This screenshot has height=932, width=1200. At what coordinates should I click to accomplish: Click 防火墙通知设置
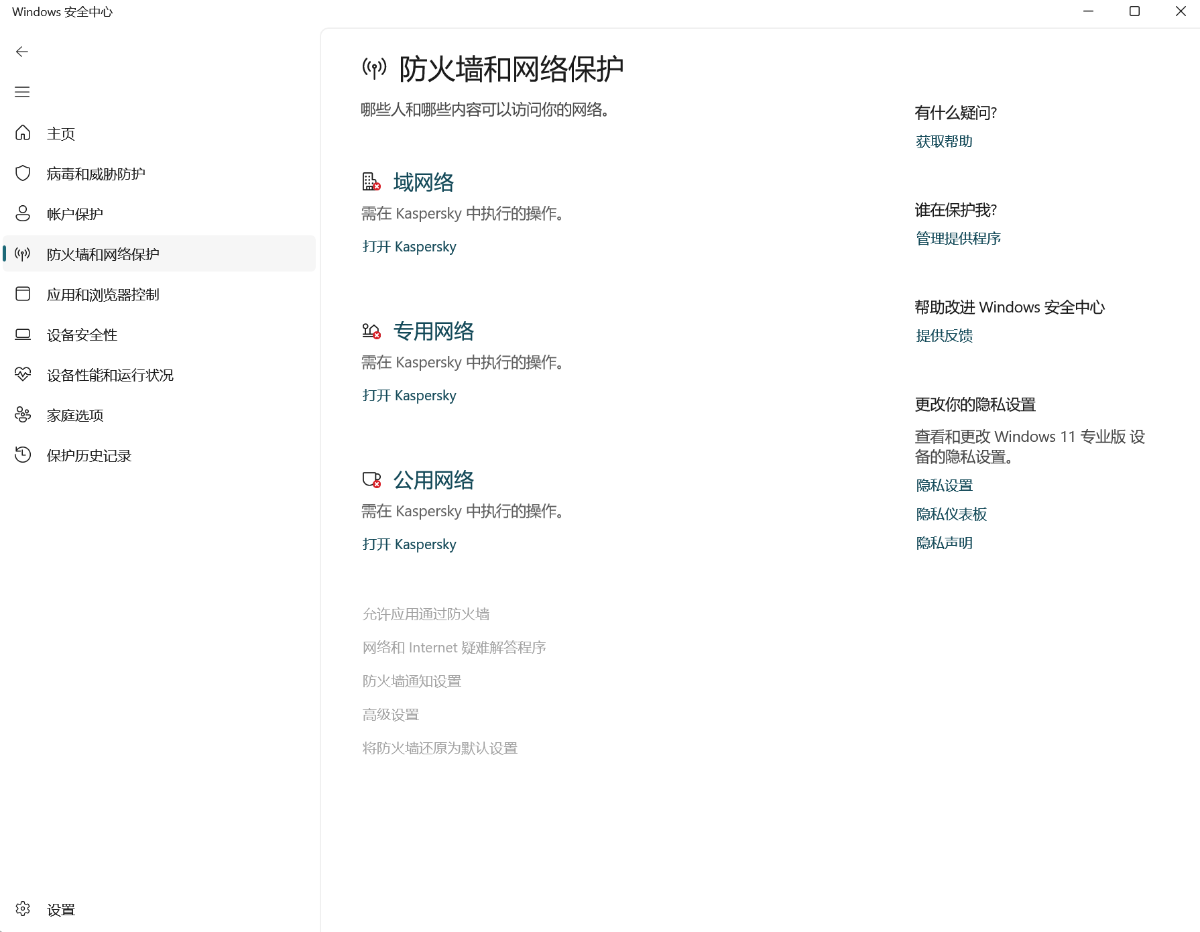point(412,681)
